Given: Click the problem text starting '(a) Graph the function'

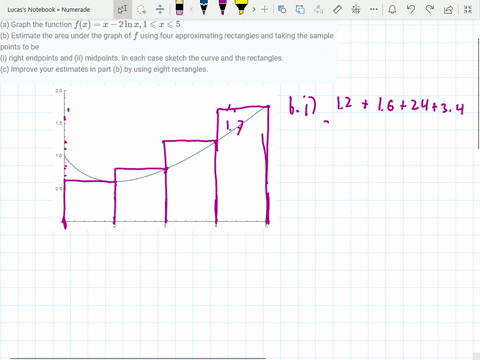Looking at the screenshot, I should (91, 24).
